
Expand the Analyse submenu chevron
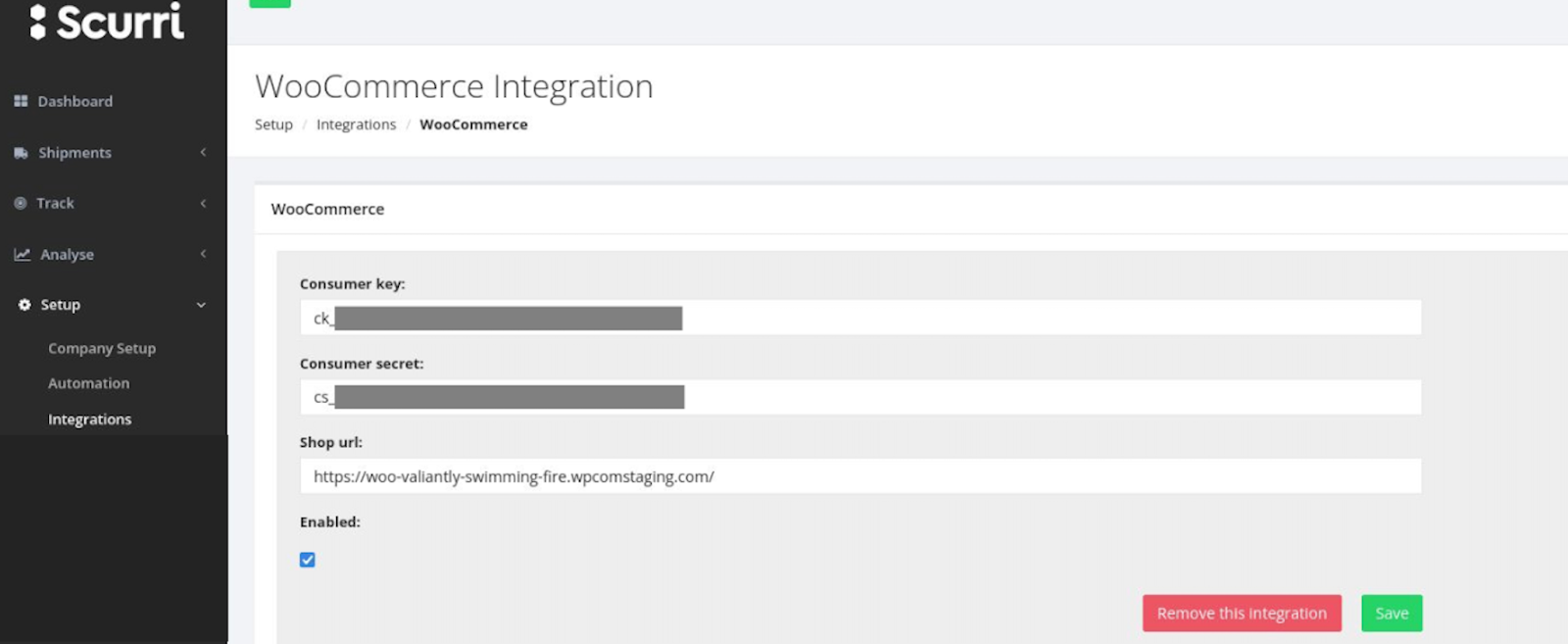(203, 254)
